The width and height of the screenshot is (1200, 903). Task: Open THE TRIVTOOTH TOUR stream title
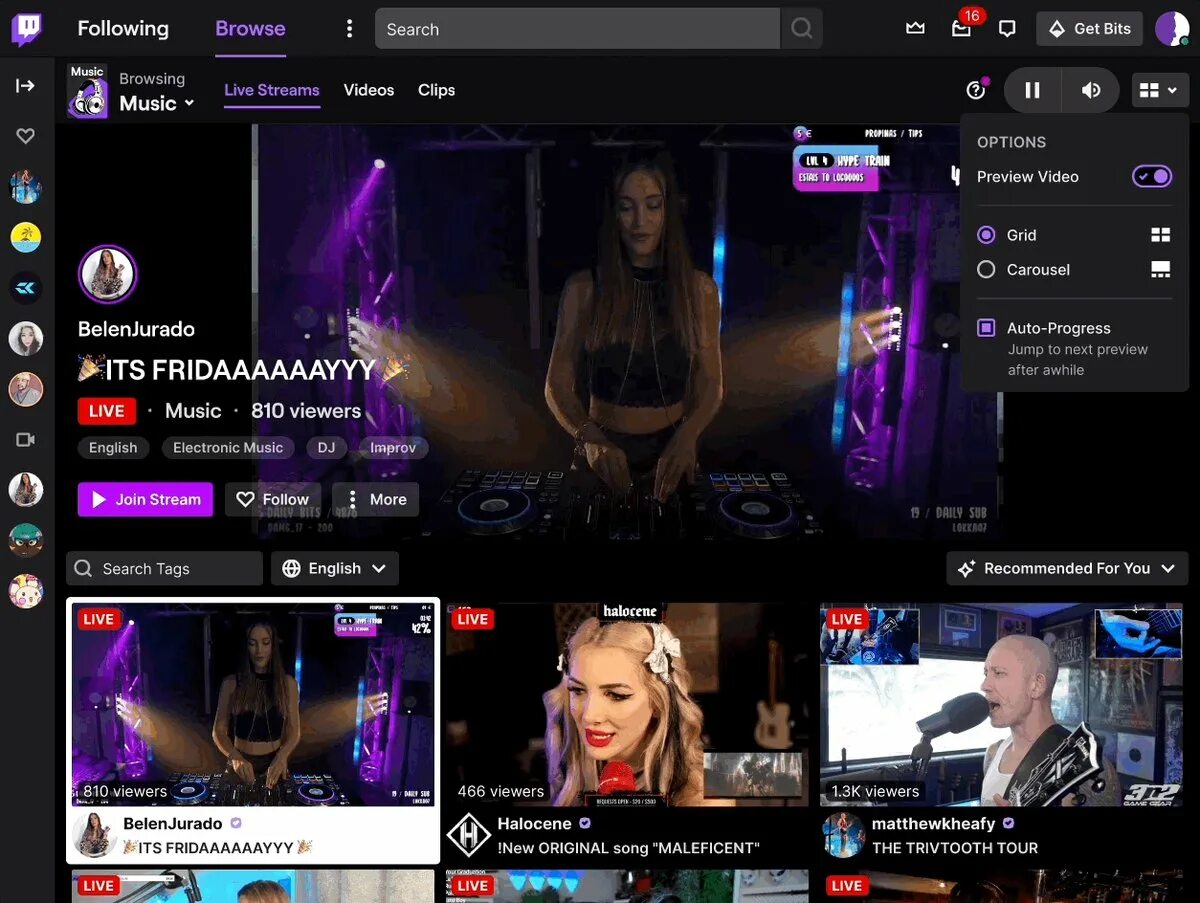click(955, 848)
